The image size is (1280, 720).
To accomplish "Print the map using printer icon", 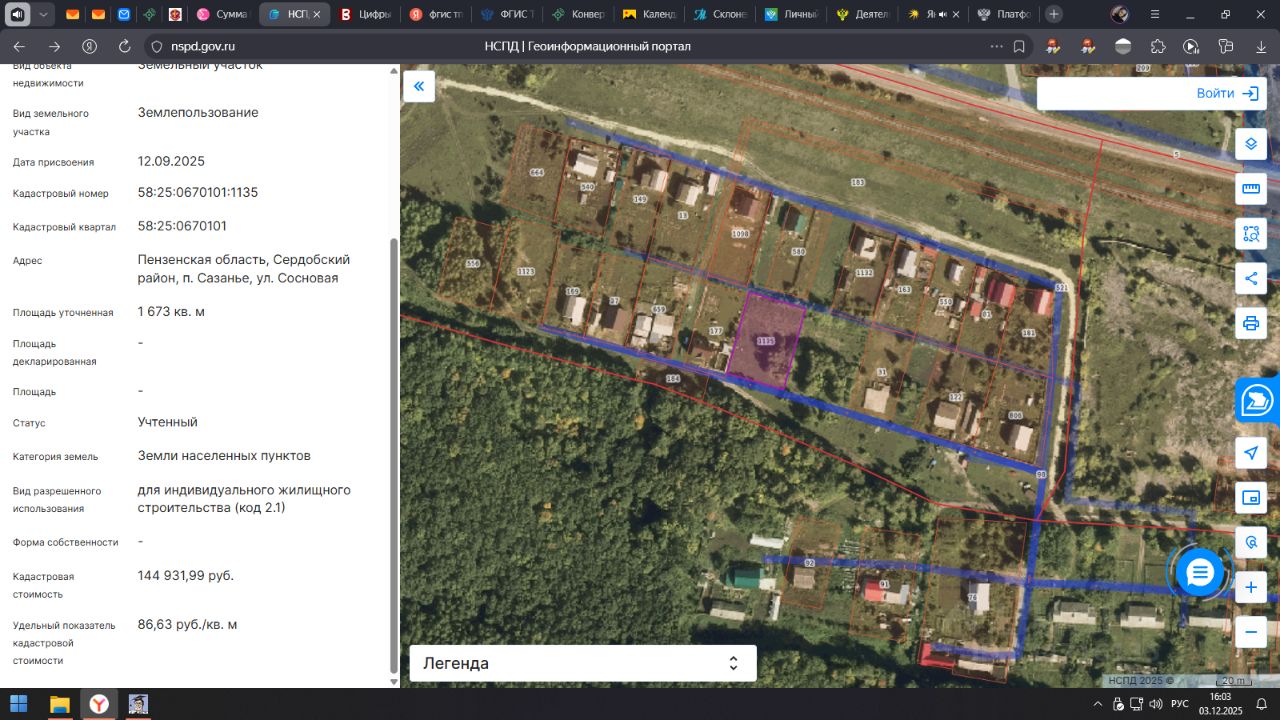I will coord(1251,323).
